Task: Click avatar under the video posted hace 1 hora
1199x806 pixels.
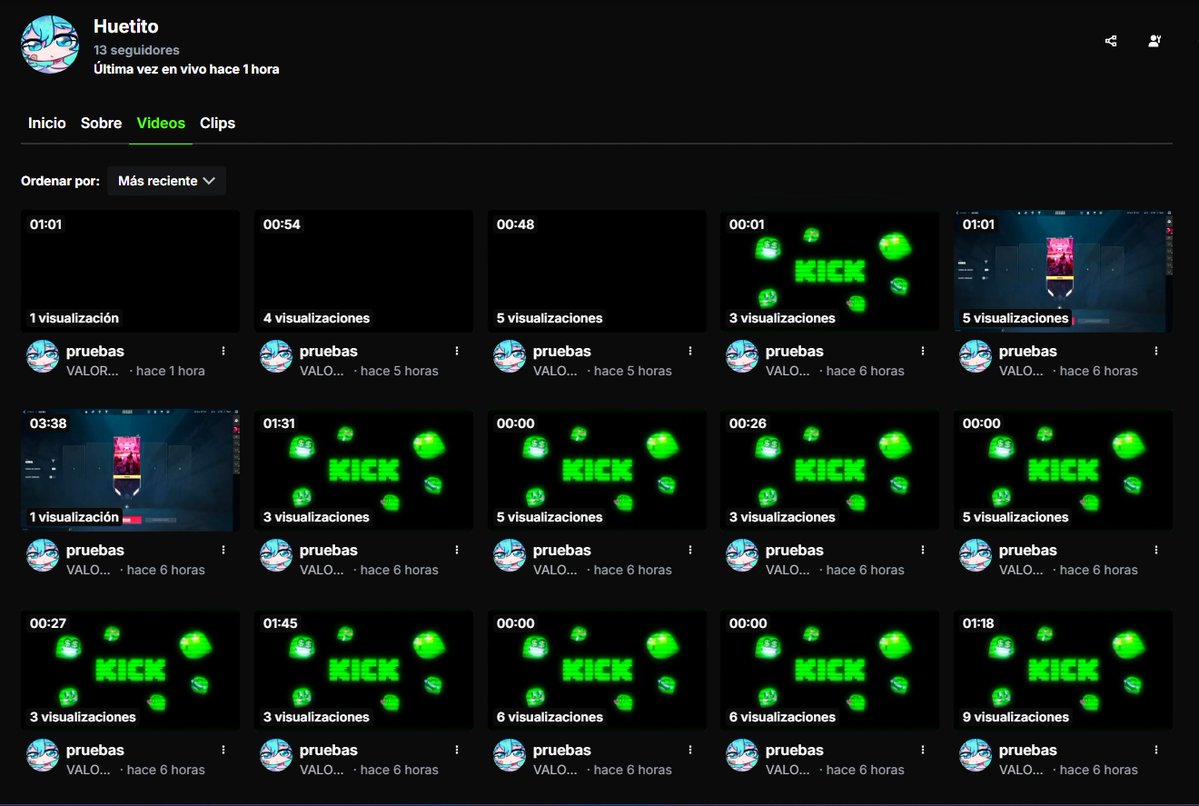Action: (x=43, y=356)
